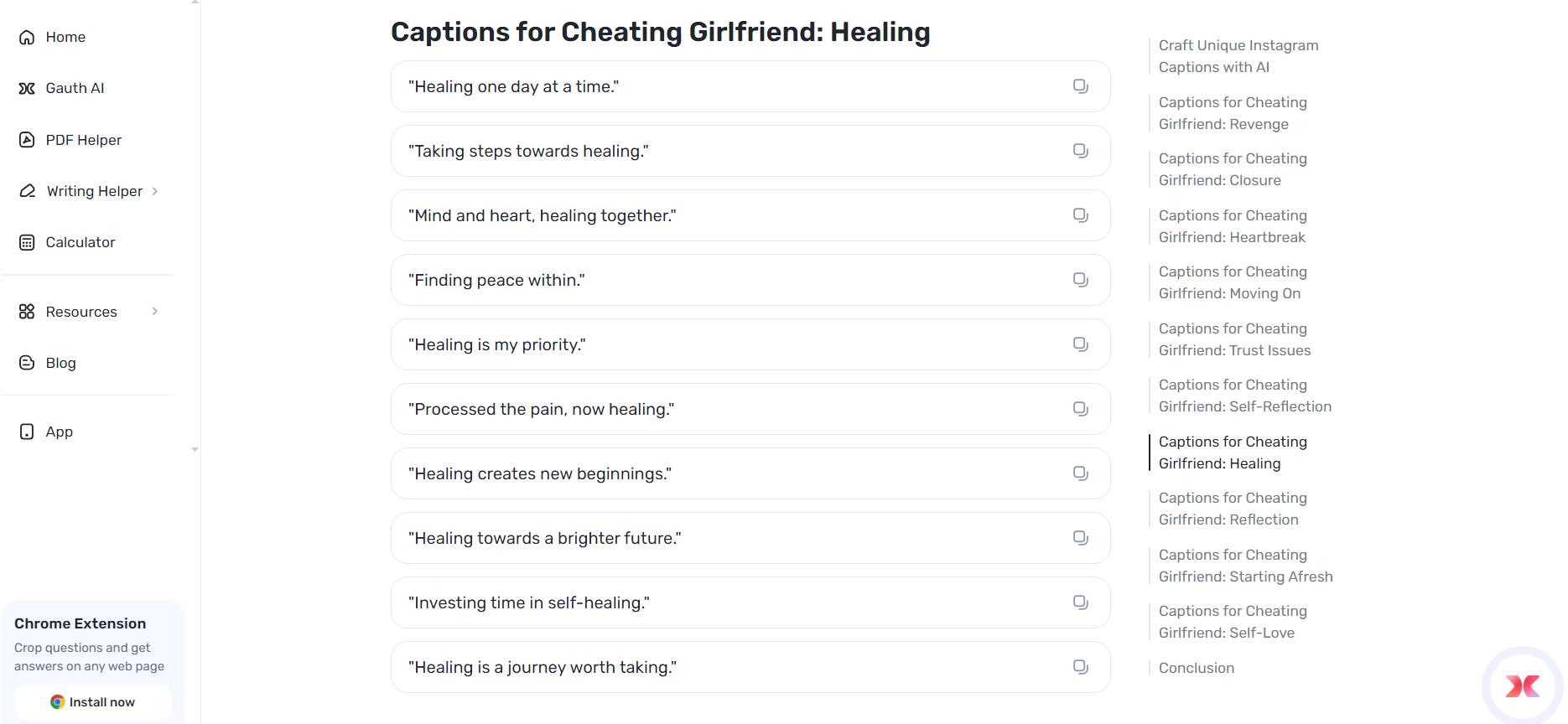Copy the caption 'Finding peace within.'
Screen dimensions: 1568x724
pyautogui.click(x=1080, y=279)
